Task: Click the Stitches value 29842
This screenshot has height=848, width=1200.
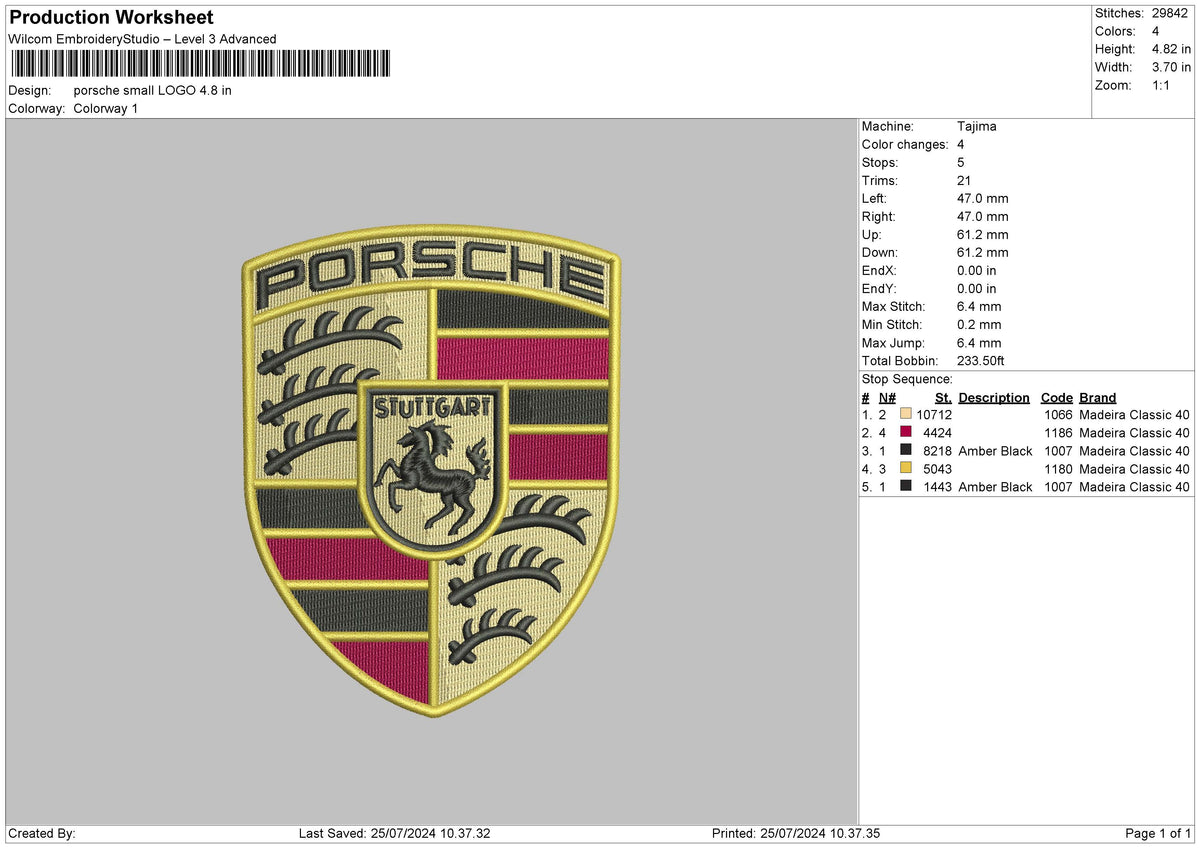Action: [1172, 13]
